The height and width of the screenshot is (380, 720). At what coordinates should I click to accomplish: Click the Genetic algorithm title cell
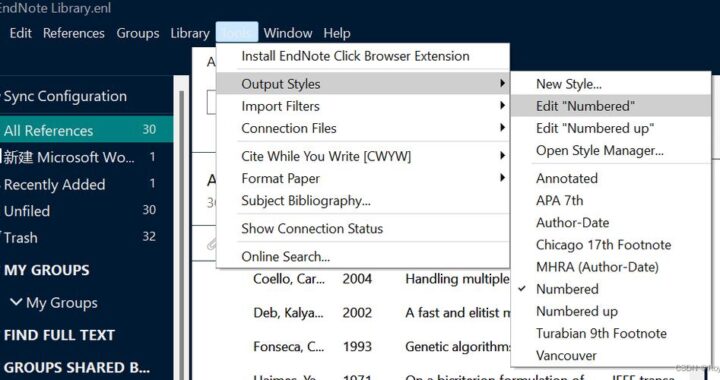pos(457,346)
